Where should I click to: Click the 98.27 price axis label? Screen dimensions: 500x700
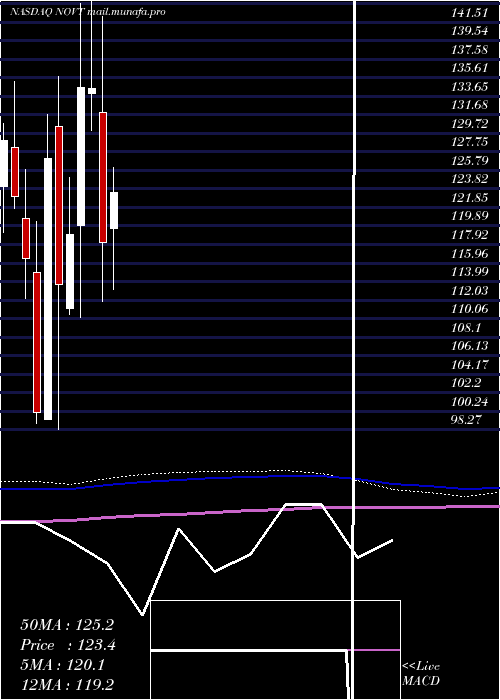pyautogui.click(x=466, y=420)
